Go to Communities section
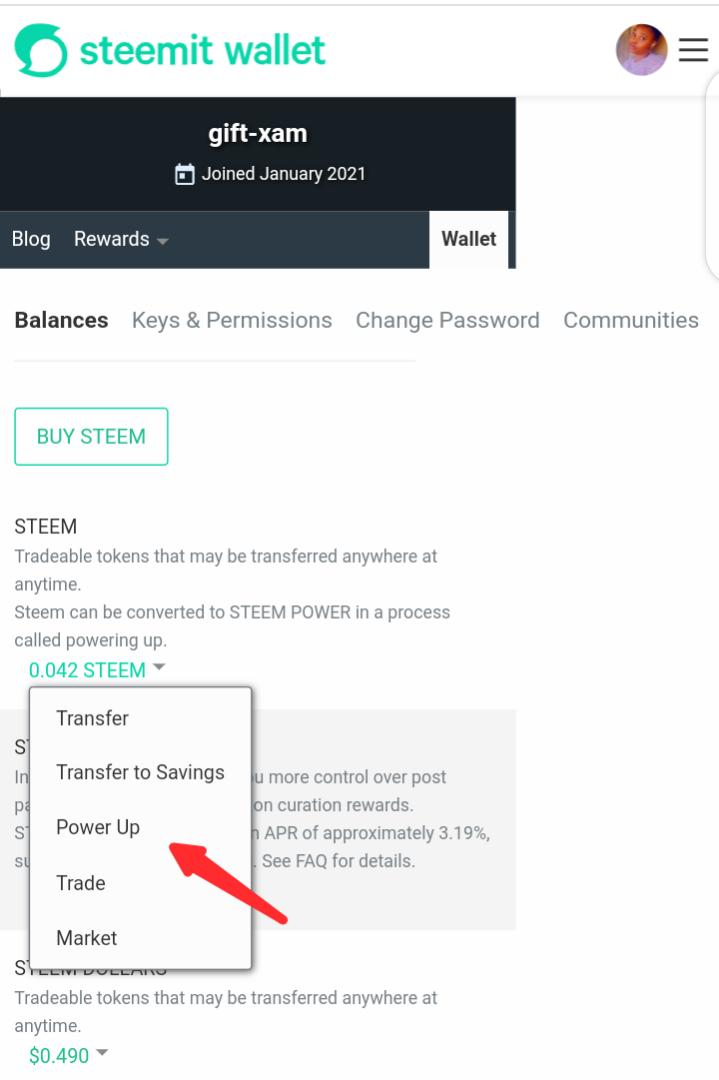The image size is (719, 1080). 630,320
